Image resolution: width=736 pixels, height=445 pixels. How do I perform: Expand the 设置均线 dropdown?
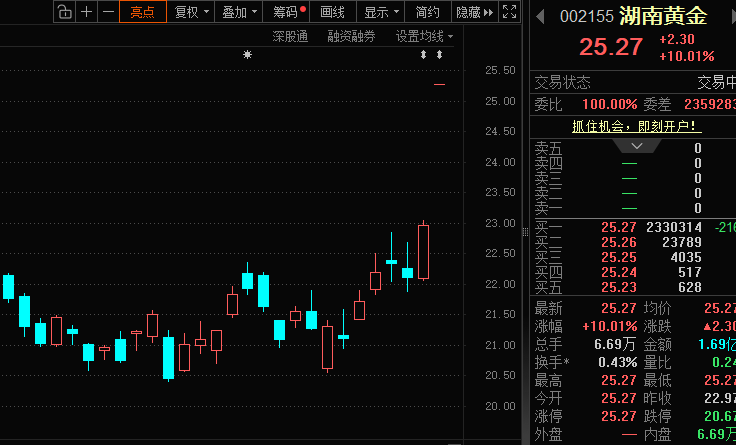tap(423, 36)
